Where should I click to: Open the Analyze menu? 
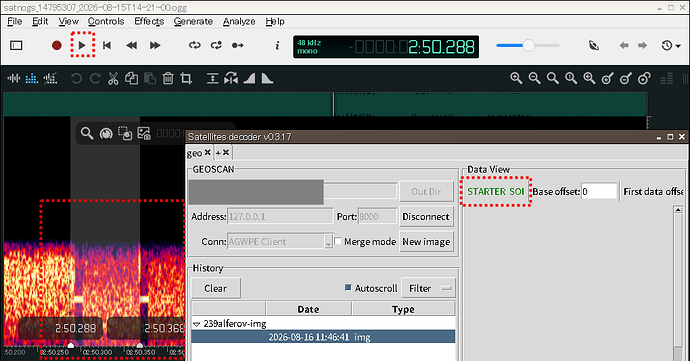pos(239,22)
